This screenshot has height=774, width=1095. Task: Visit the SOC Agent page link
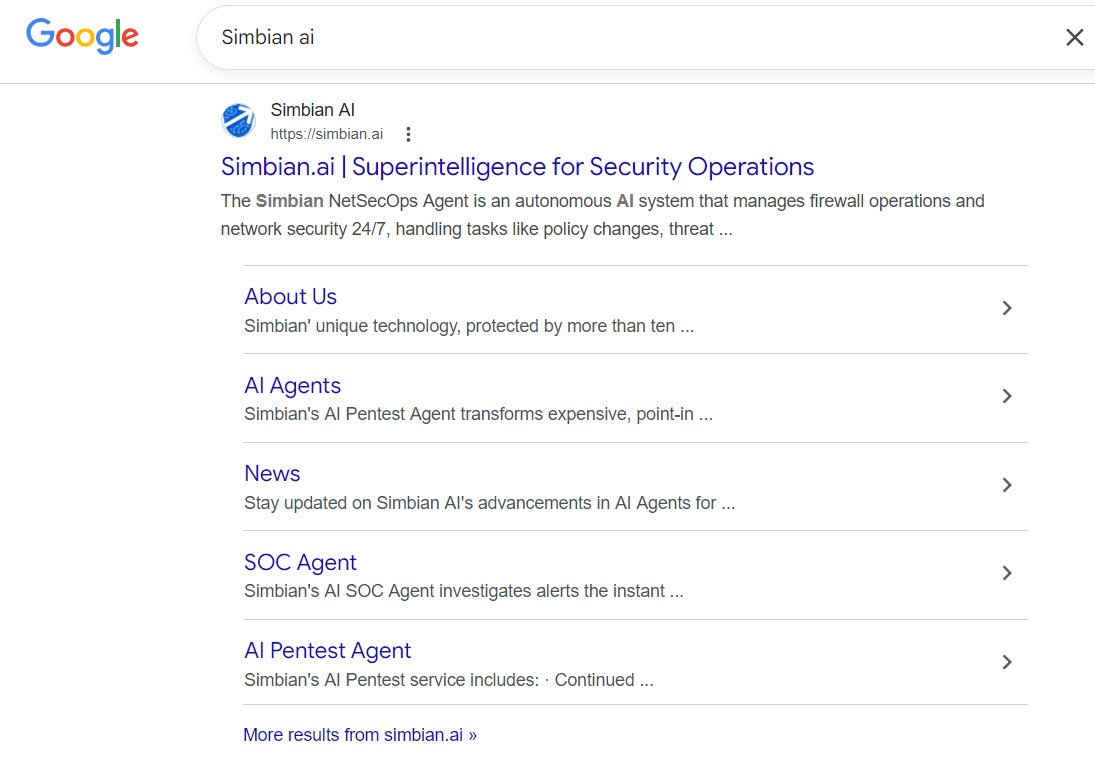click(300, 562)
